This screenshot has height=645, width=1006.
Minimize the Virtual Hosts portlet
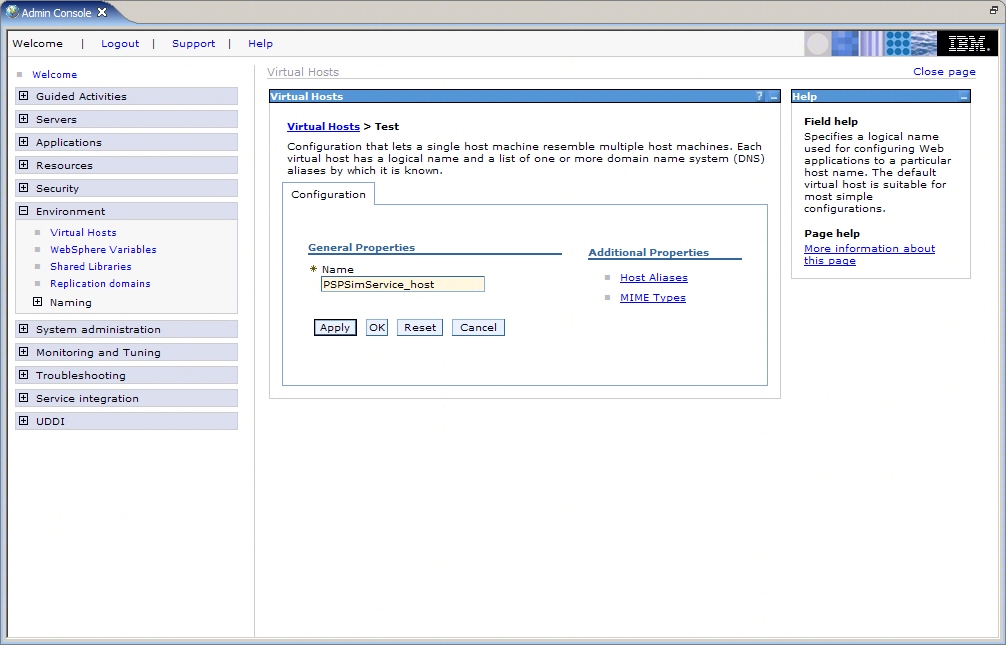click(x=773, y=97)
